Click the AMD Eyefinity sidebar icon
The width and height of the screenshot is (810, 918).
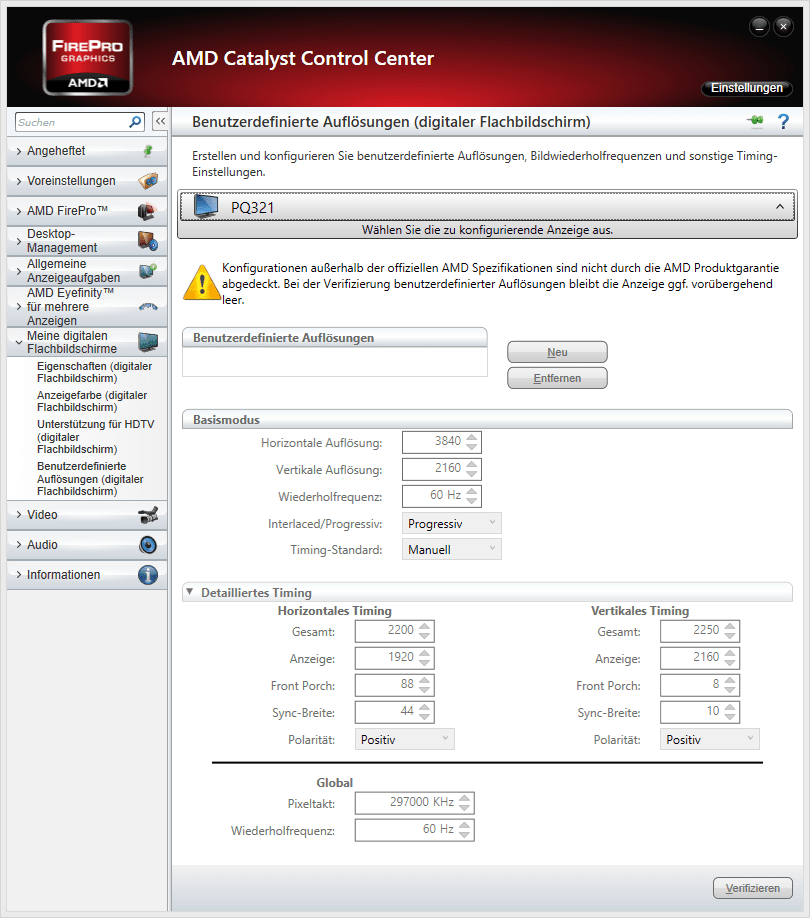point(148,307)
